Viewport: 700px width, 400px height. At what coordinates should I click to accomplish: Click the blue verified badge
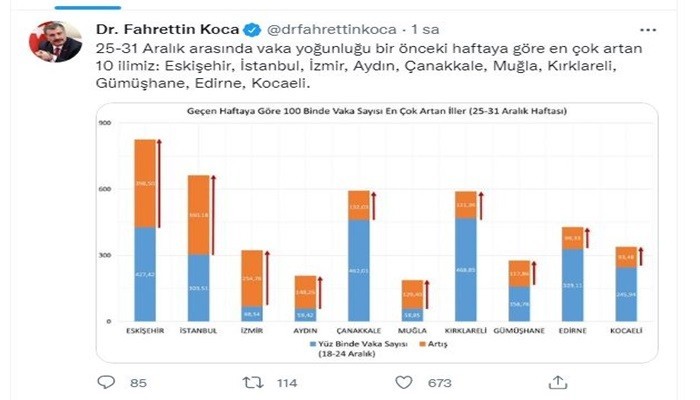click(x=252, y=30)
